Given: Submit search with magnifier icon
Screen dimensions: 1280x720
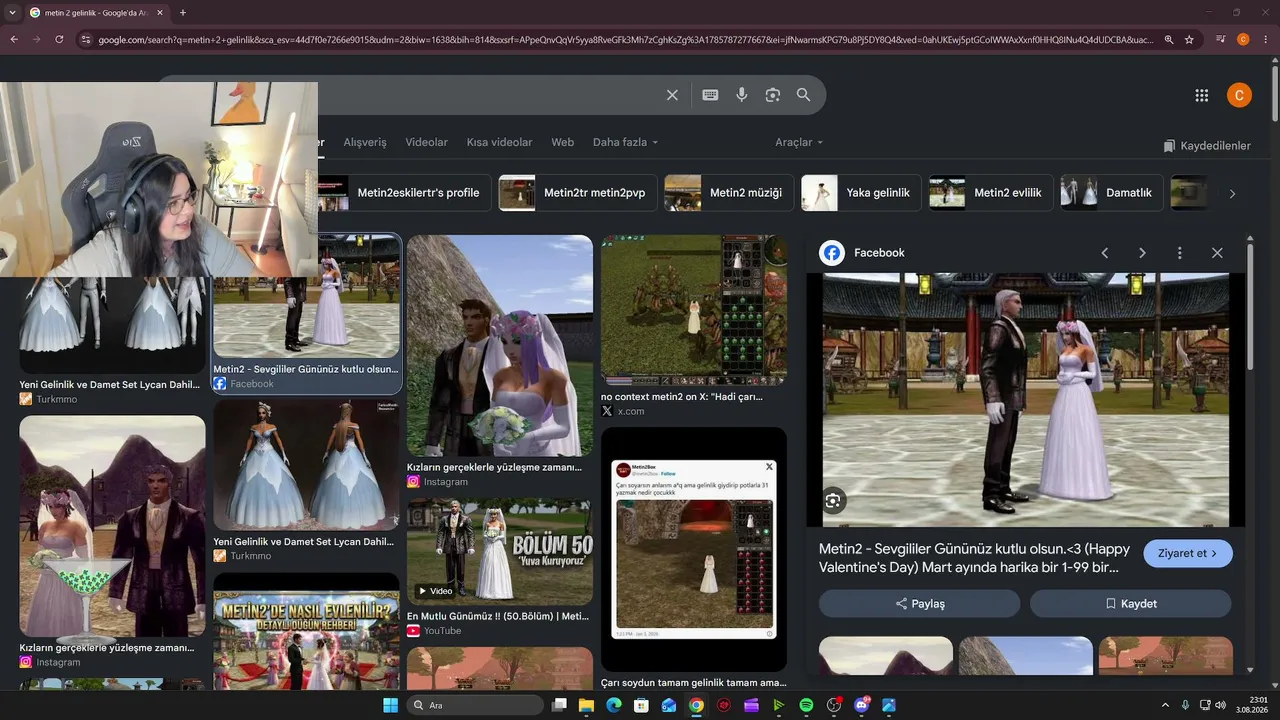Looking at the screenshot, I should (804, 95).
